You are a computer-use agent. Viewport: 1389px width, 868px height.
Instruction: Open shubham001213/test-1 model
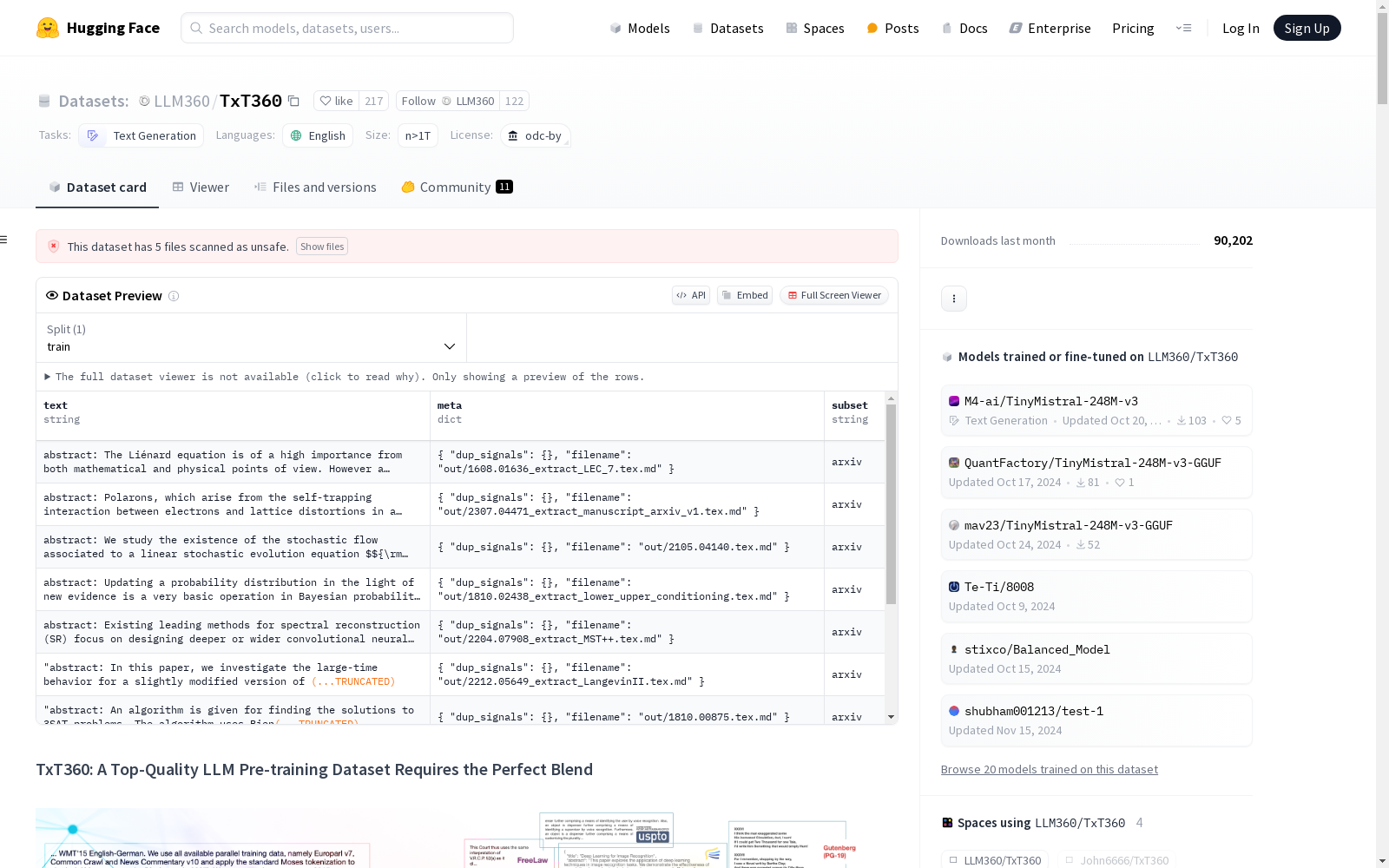(1096, 720)
